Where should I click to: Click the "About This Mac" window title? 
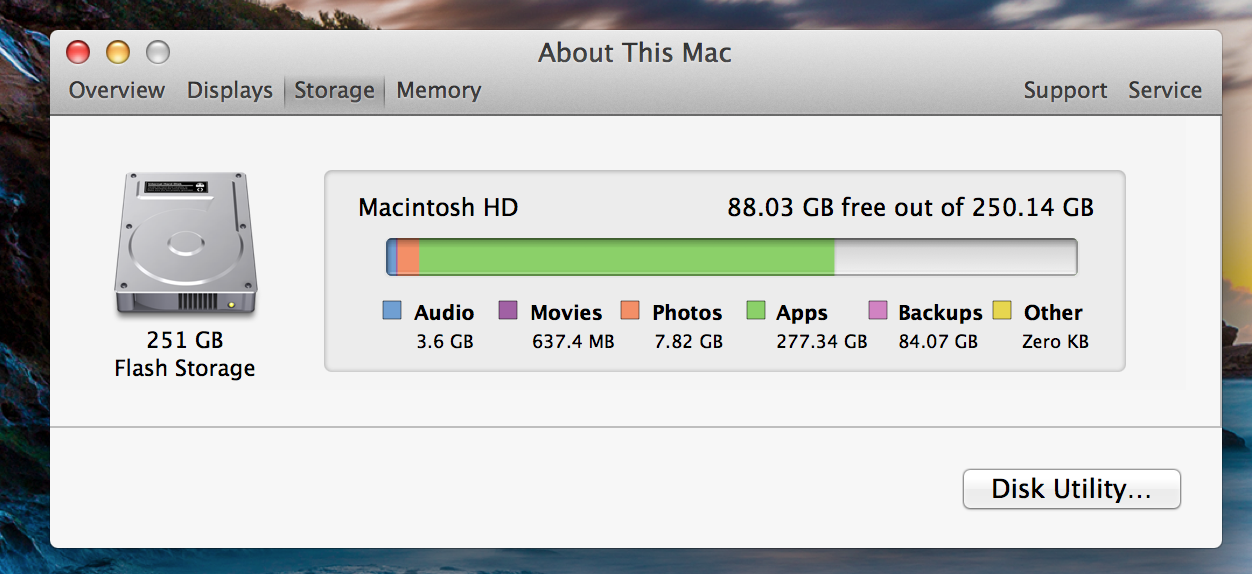coord(635,53)
